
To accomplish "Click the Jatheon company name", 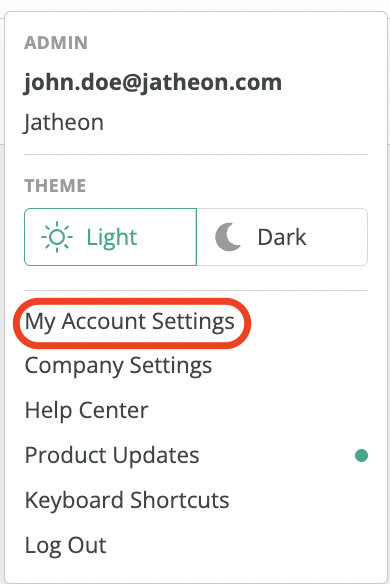I will coord(64,123).
